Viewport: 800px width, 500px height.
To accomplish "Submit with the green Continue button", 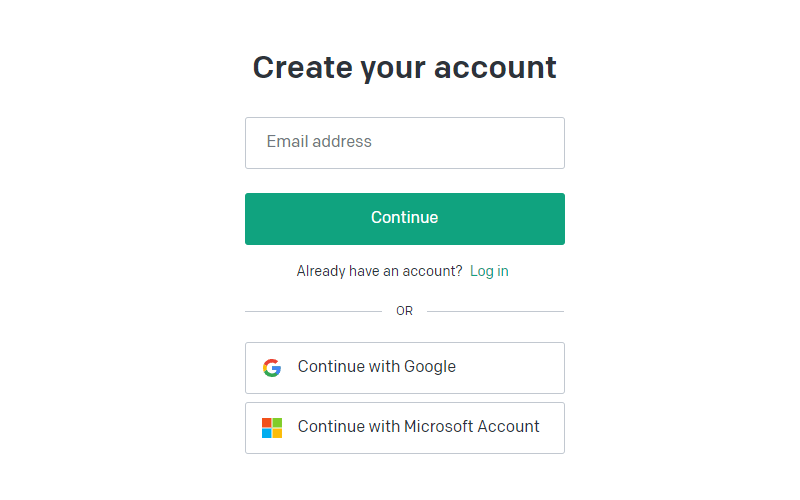I will click(405, 219).
